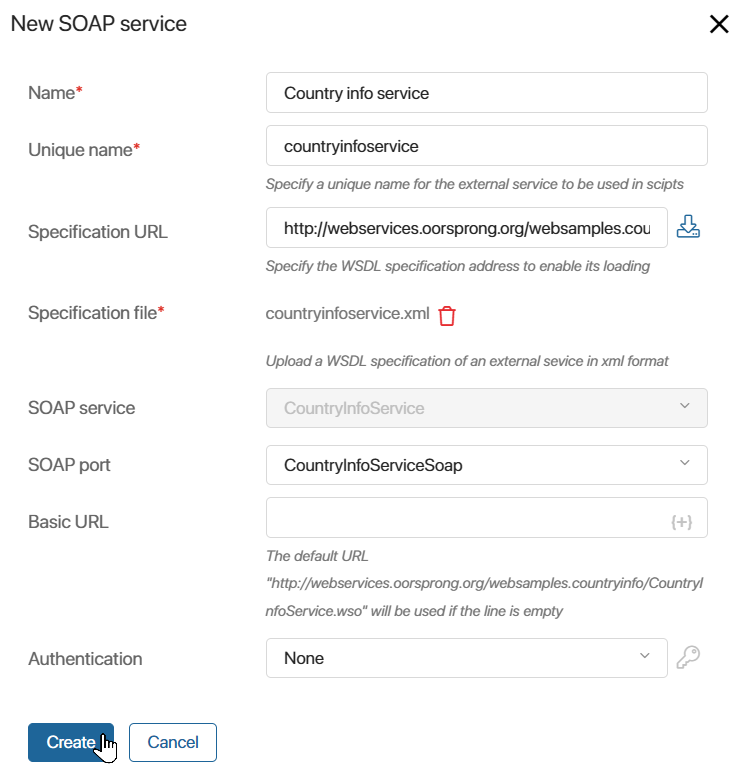This screenshot has width=733, height=767.
Task: Cancel creating the SOAP service
Action: (x=173, y=742)
